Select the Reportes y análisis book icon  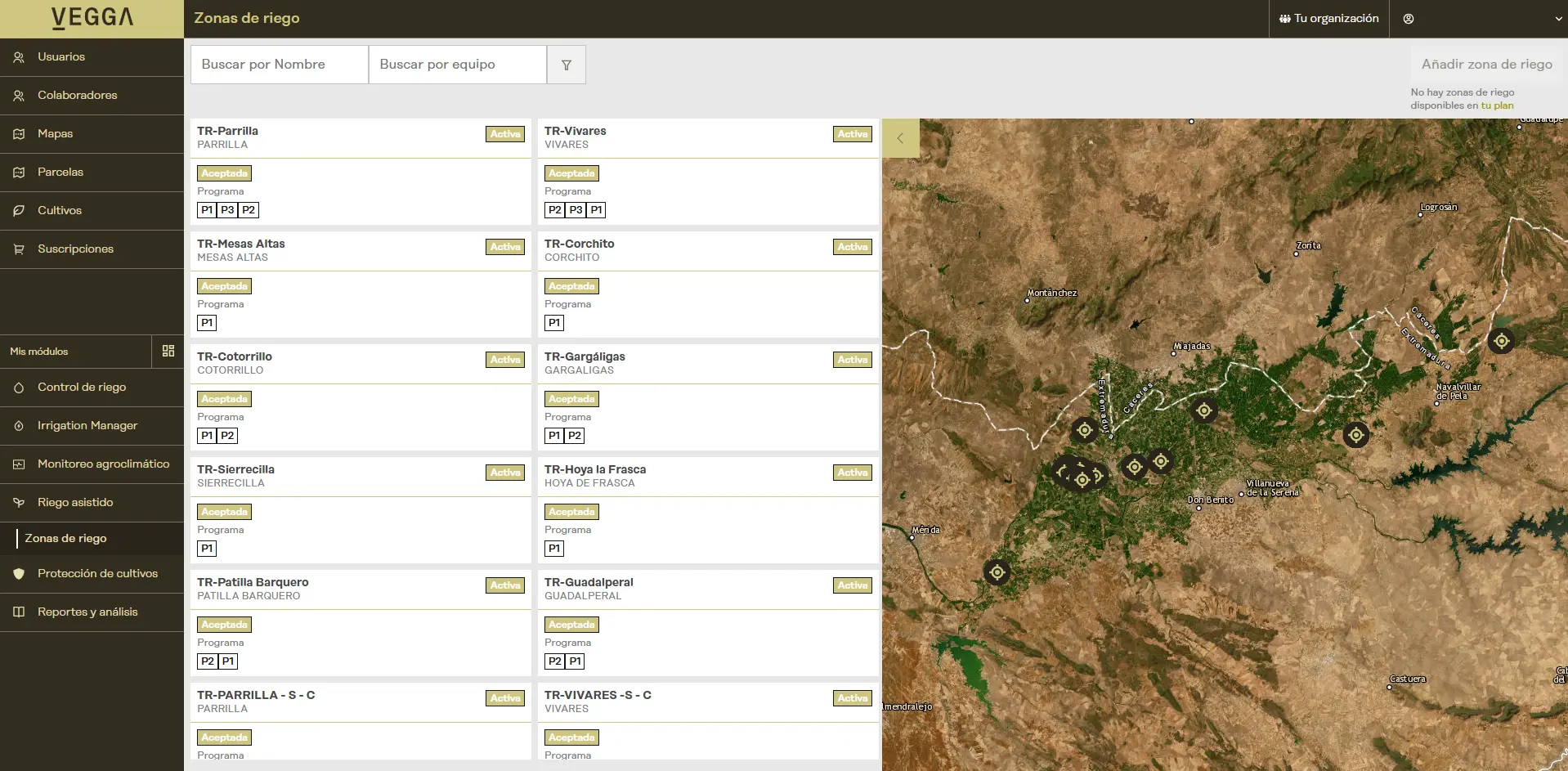coord(19,612)
